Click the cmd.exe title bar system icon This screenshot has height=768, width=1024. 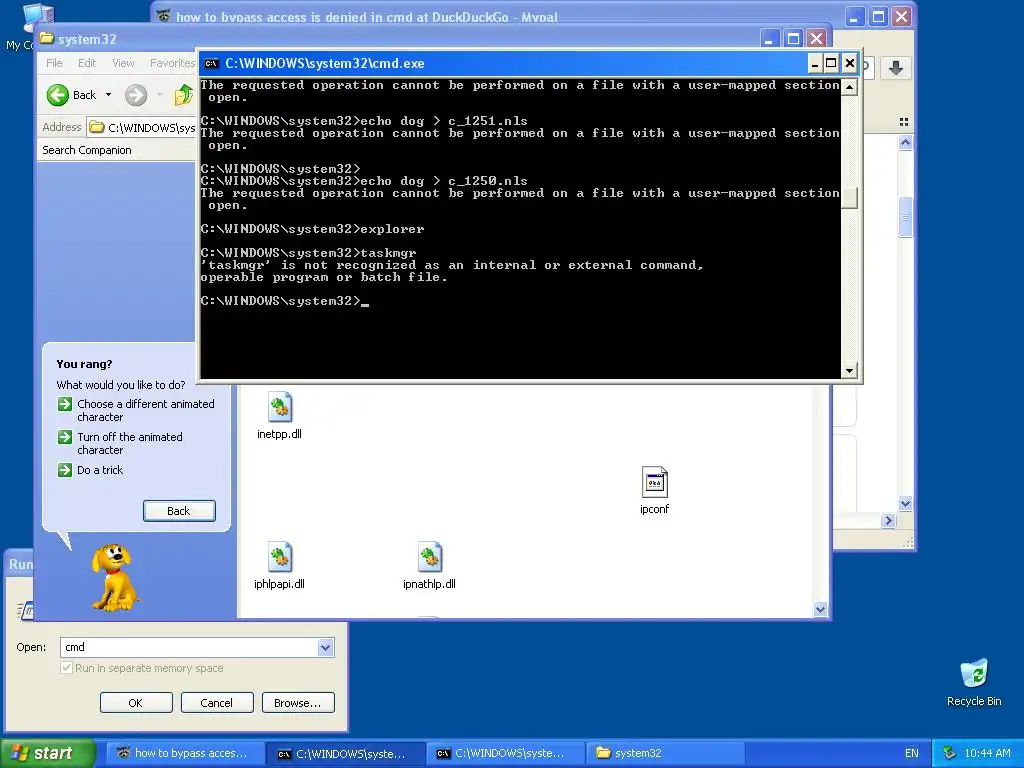click(211, 63)
